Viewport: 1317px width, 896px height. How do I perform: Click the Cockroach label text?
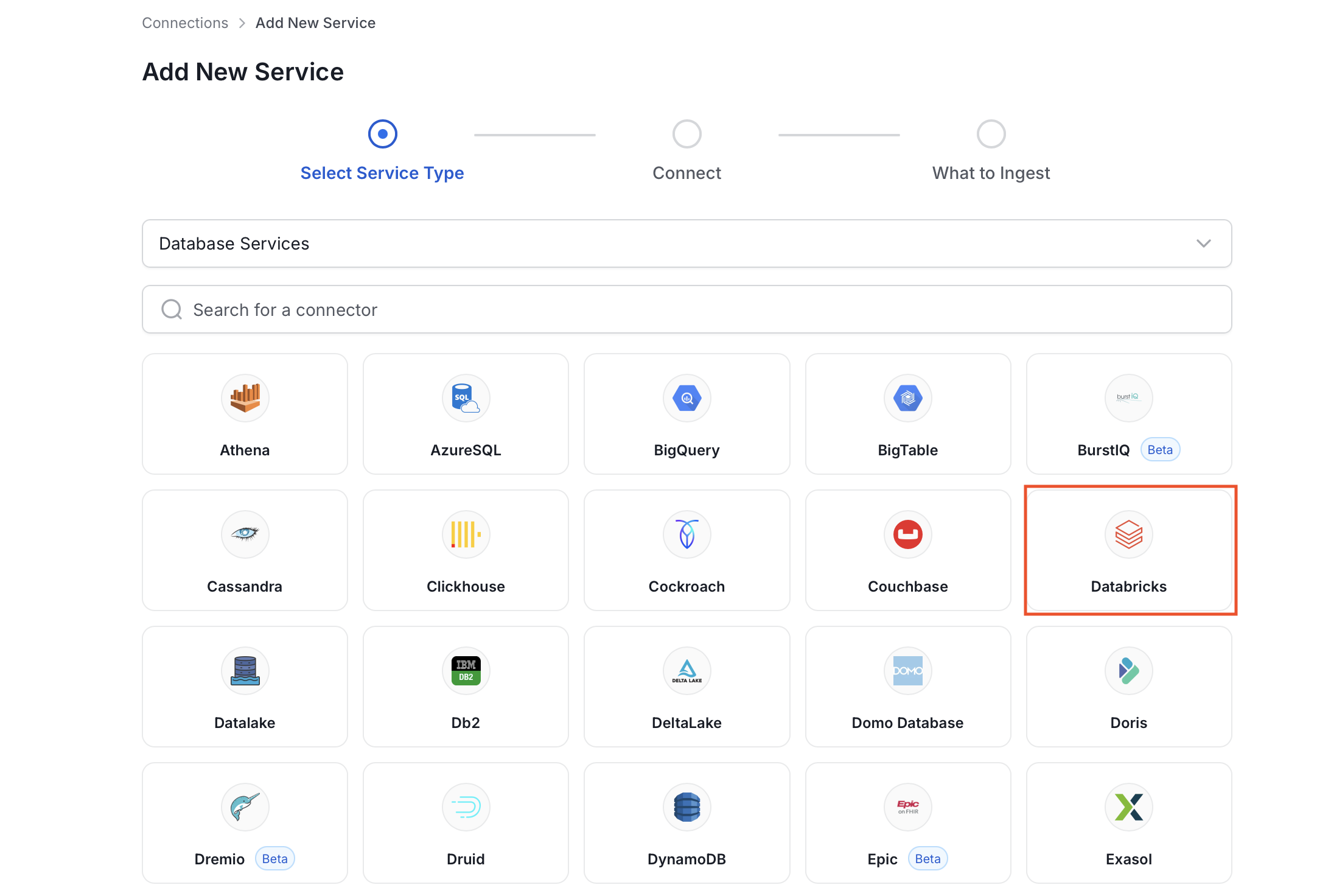point(686,586)
